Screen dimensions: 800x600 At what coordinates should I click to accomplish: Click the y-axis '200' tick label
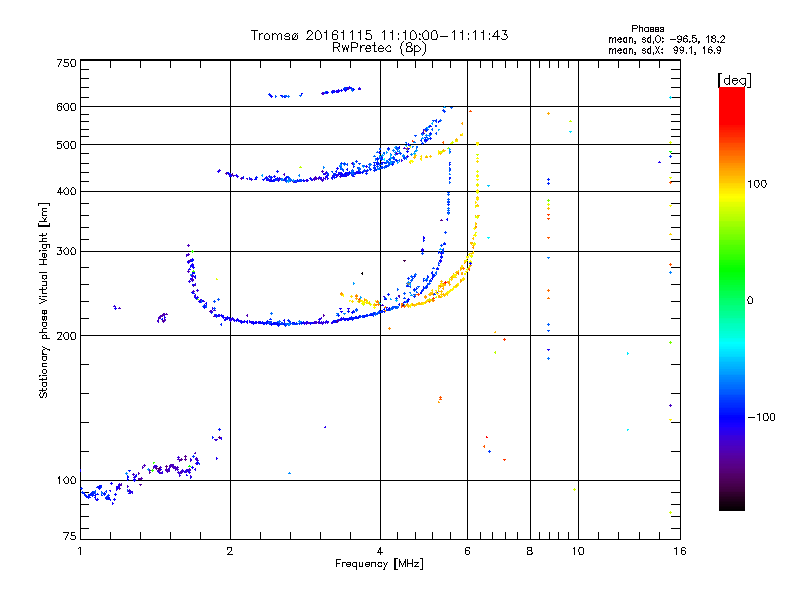click(66, 336)
